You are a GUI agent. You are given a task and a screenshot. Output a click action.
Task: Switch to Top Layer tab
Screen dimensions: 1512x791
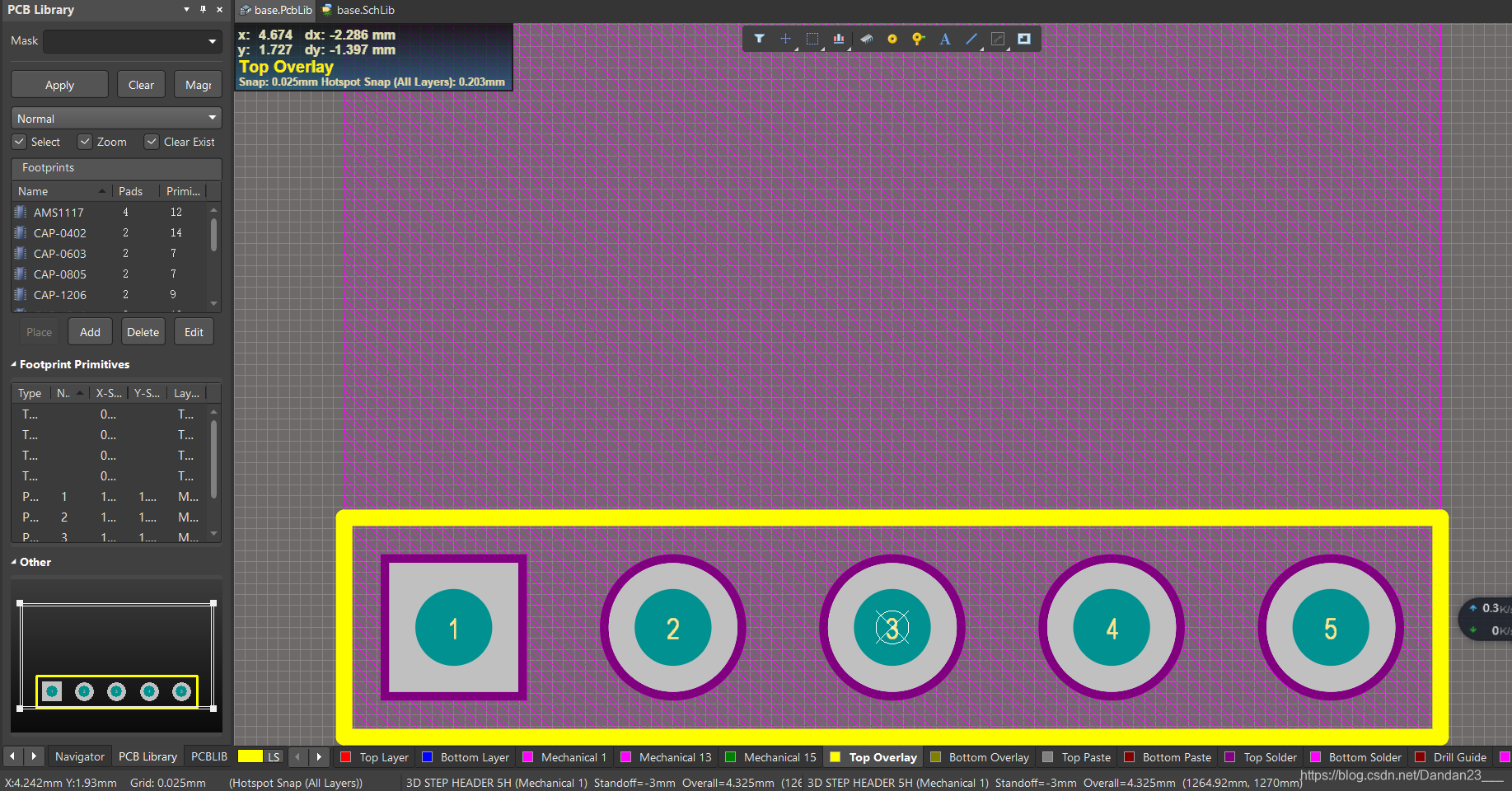click(x=375, y=757)
